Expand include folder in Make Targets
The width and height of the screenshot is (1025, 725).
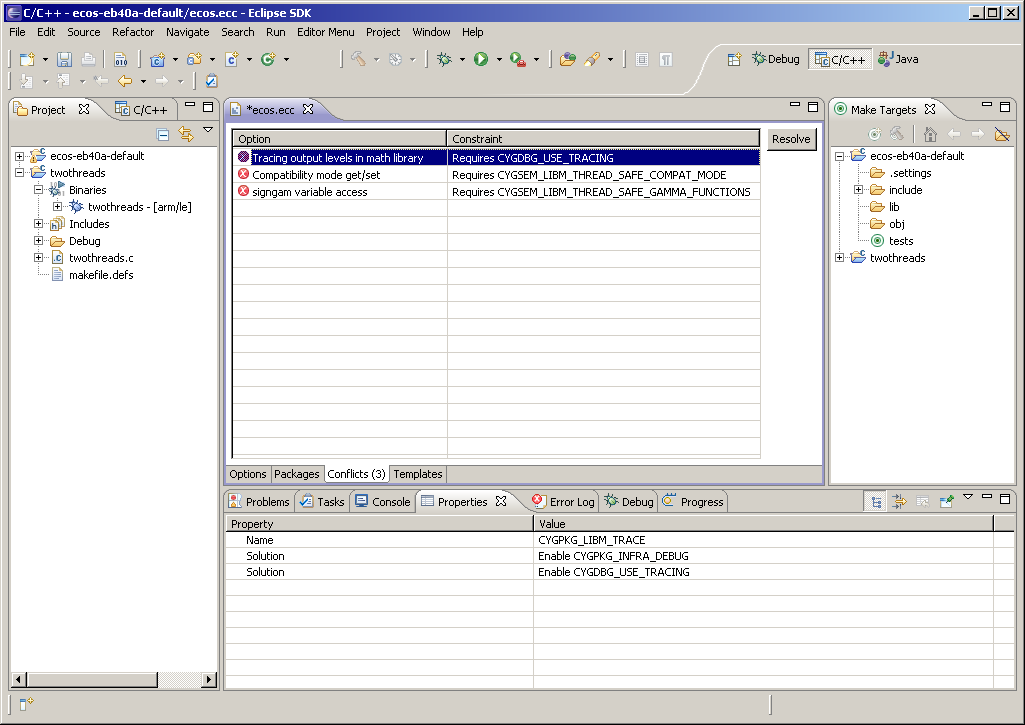pos(858,190)
